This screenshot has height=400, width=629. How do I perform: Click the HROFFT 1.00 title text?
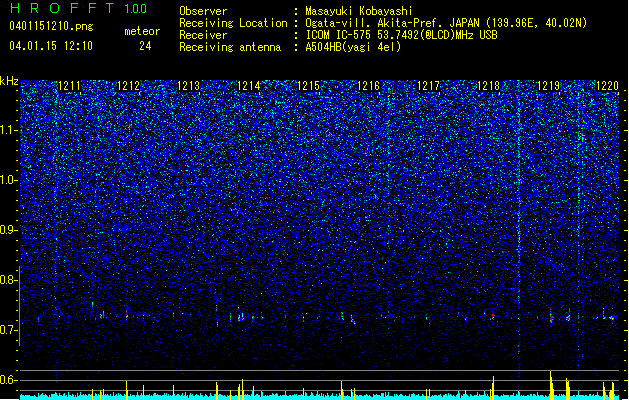(78, 8)
